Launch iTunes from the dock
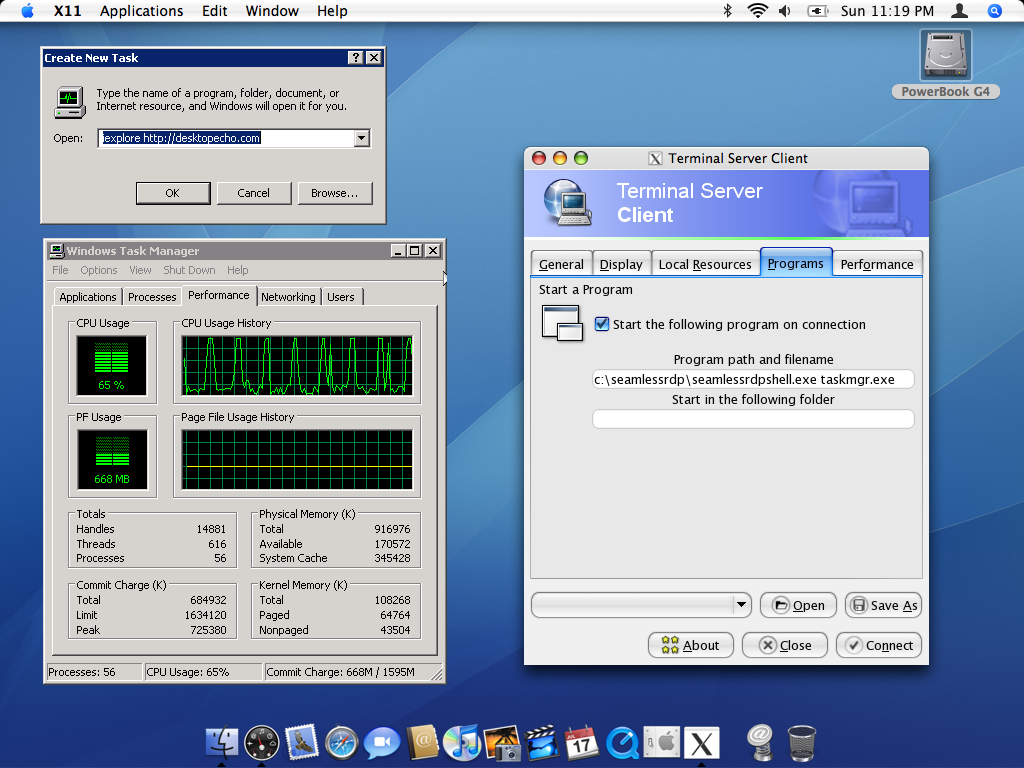Screen dimensions: 1024x768 (x=462, y=743)
